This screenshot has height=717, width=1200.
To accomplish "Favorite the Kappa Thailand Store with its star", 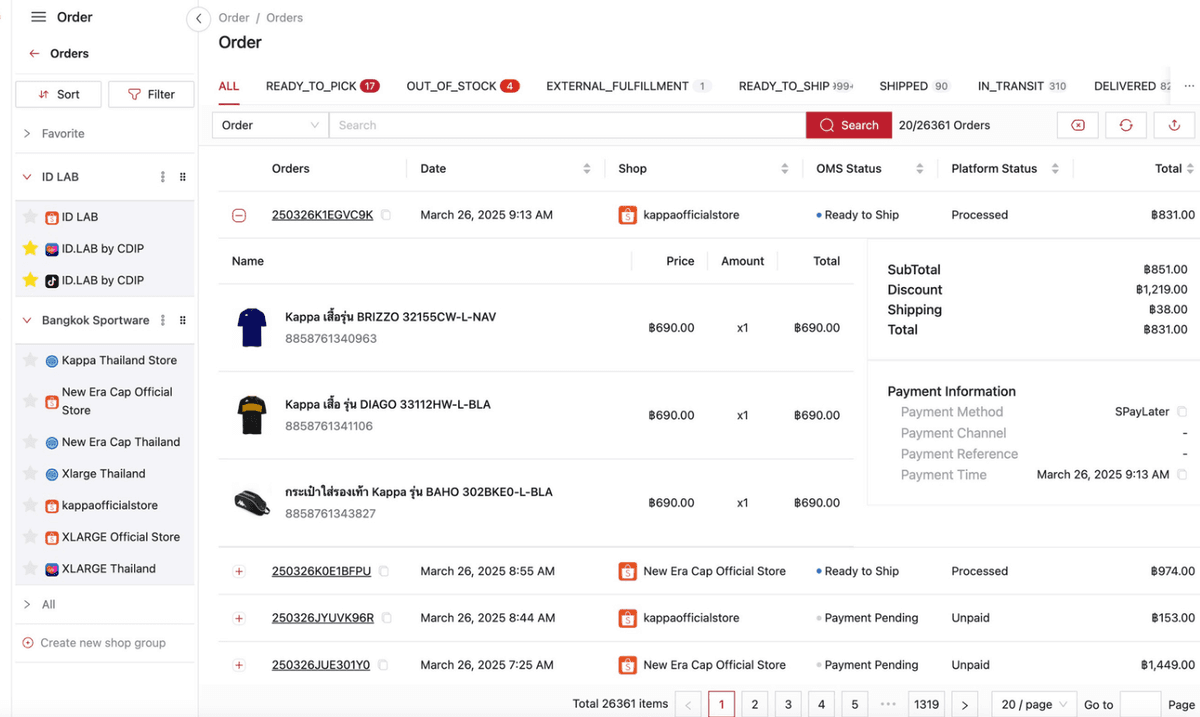I will tap(33, 359).
